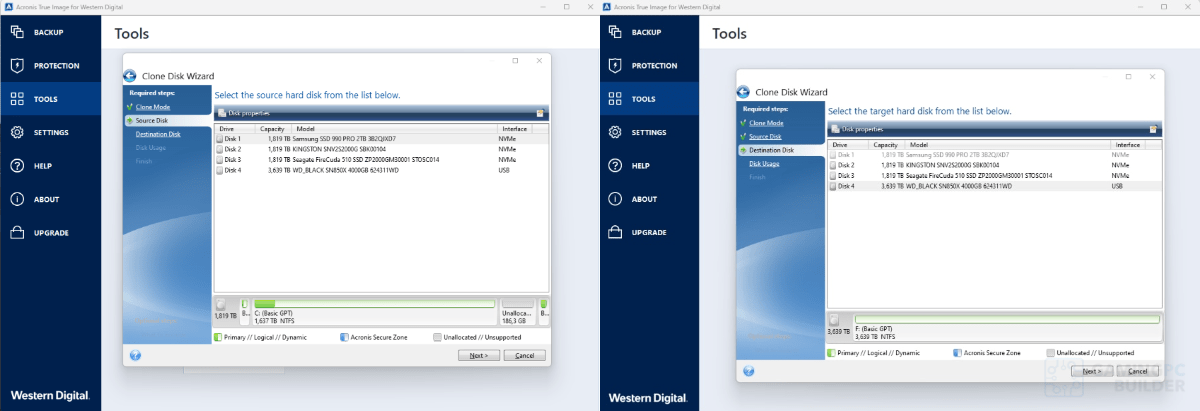Open SETTINGS in the target-disk wizard window sidebar

(649, 132)
